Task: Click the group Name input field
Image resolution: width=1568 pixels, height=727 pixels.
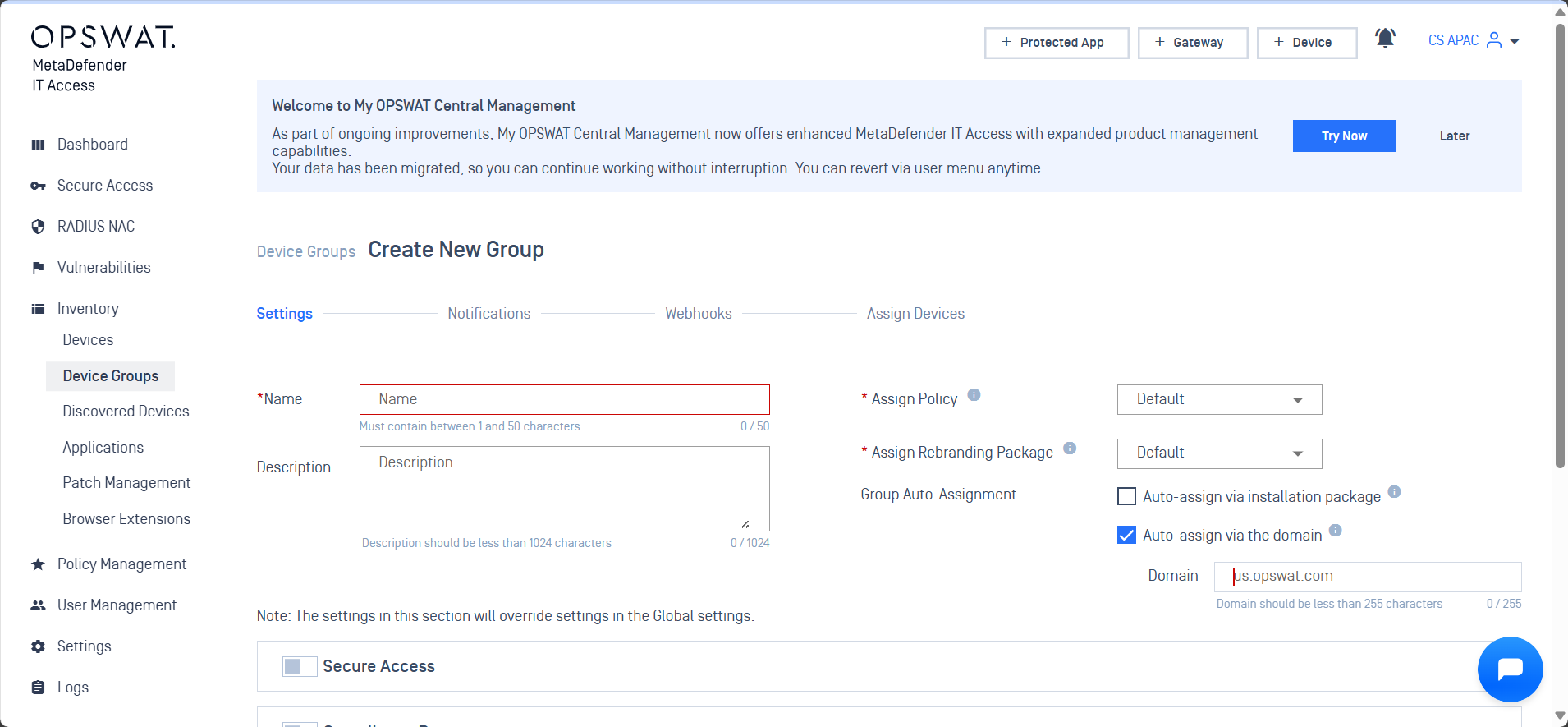Action: coord(564,400)
